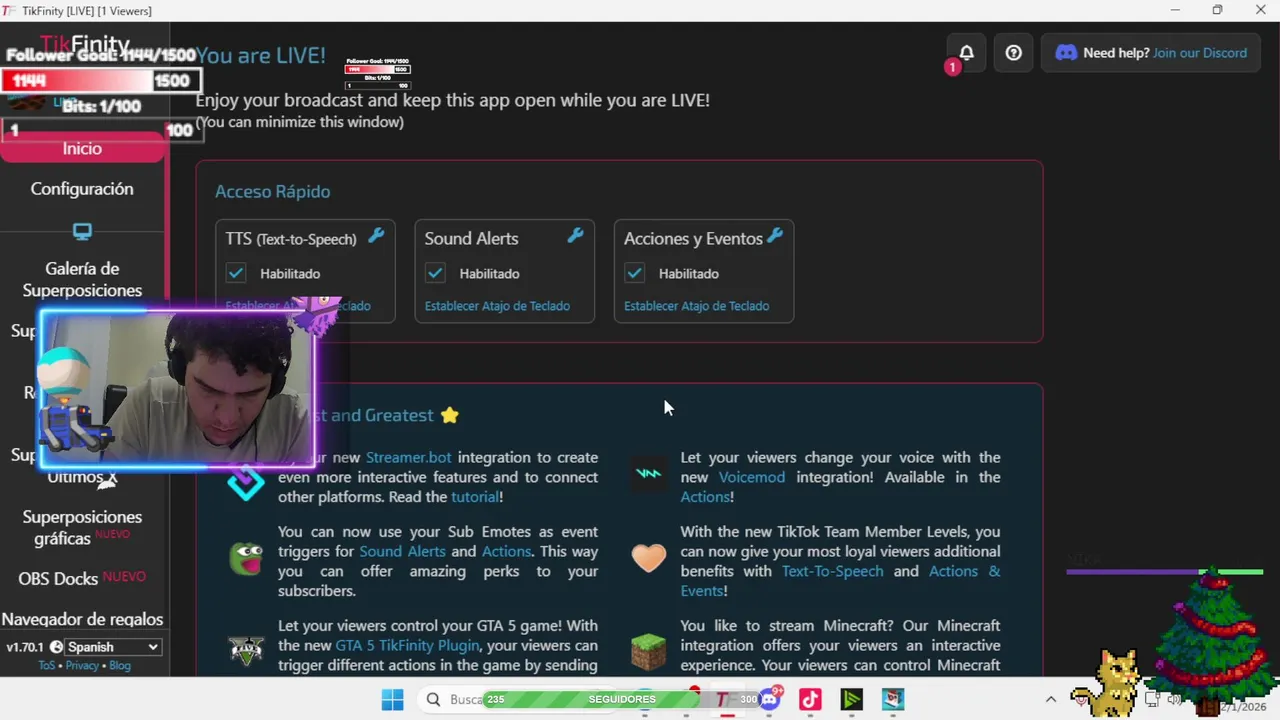
Task: Toggle Sound Alerts Habilitado checkbox
Action: pyautogui.click(x=435, y=273)
